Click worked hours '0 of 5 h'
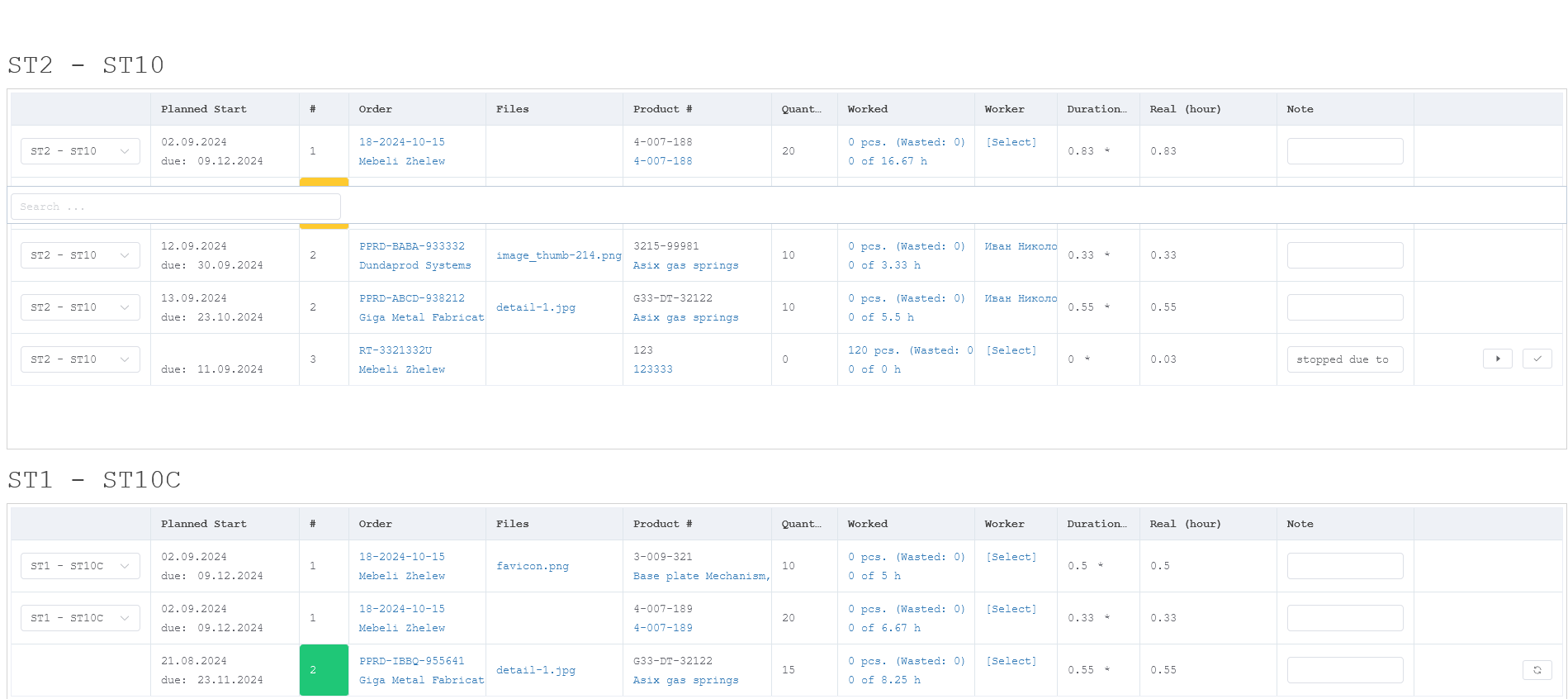The height and width of the screenshot is (699, 1568). coord(874,576)
